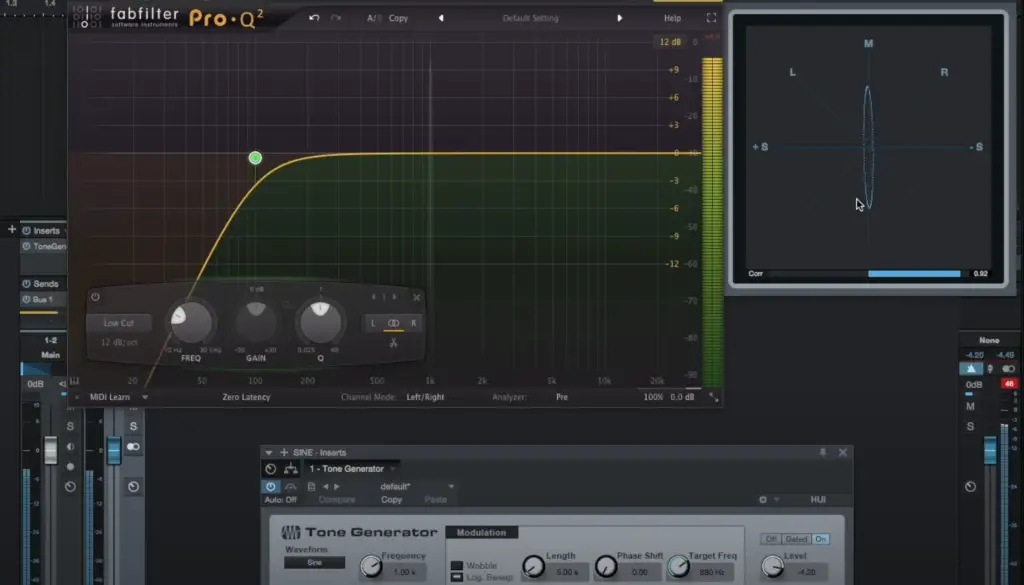Set the band to left channel only
Viewport: 1024px width, 585px height.
[x=374, y=323]
